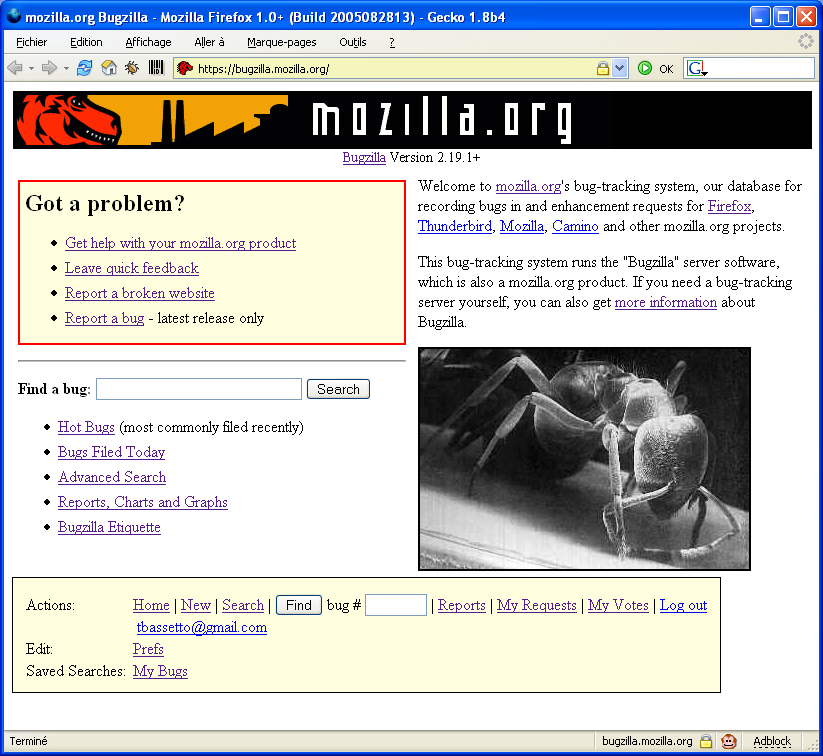Open Get help with your mozilla.org product
823x756 pixels.
[181, 243]
